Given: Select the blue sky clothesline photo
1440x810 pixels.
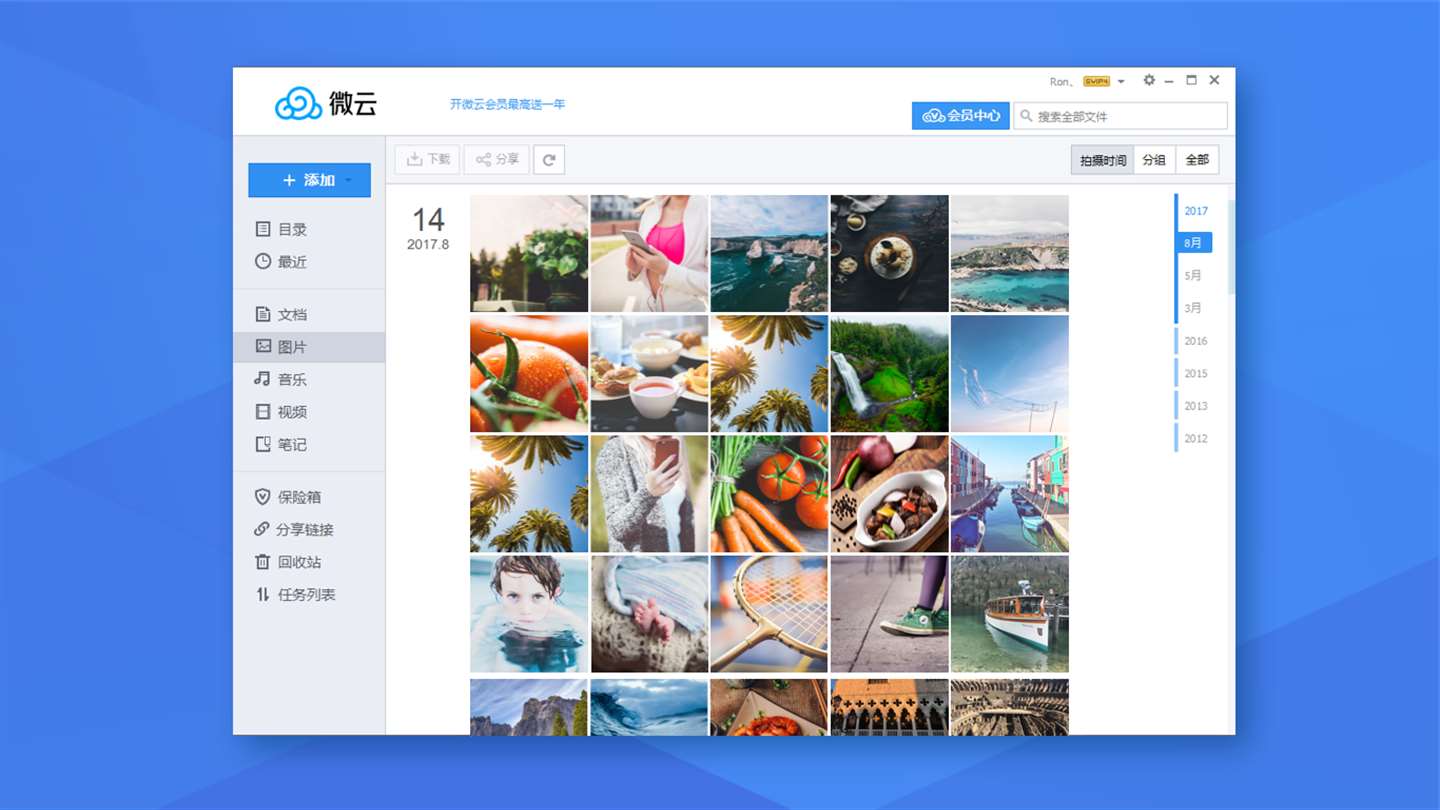Looking at the screenshot, I should (x=1009, y=374).
